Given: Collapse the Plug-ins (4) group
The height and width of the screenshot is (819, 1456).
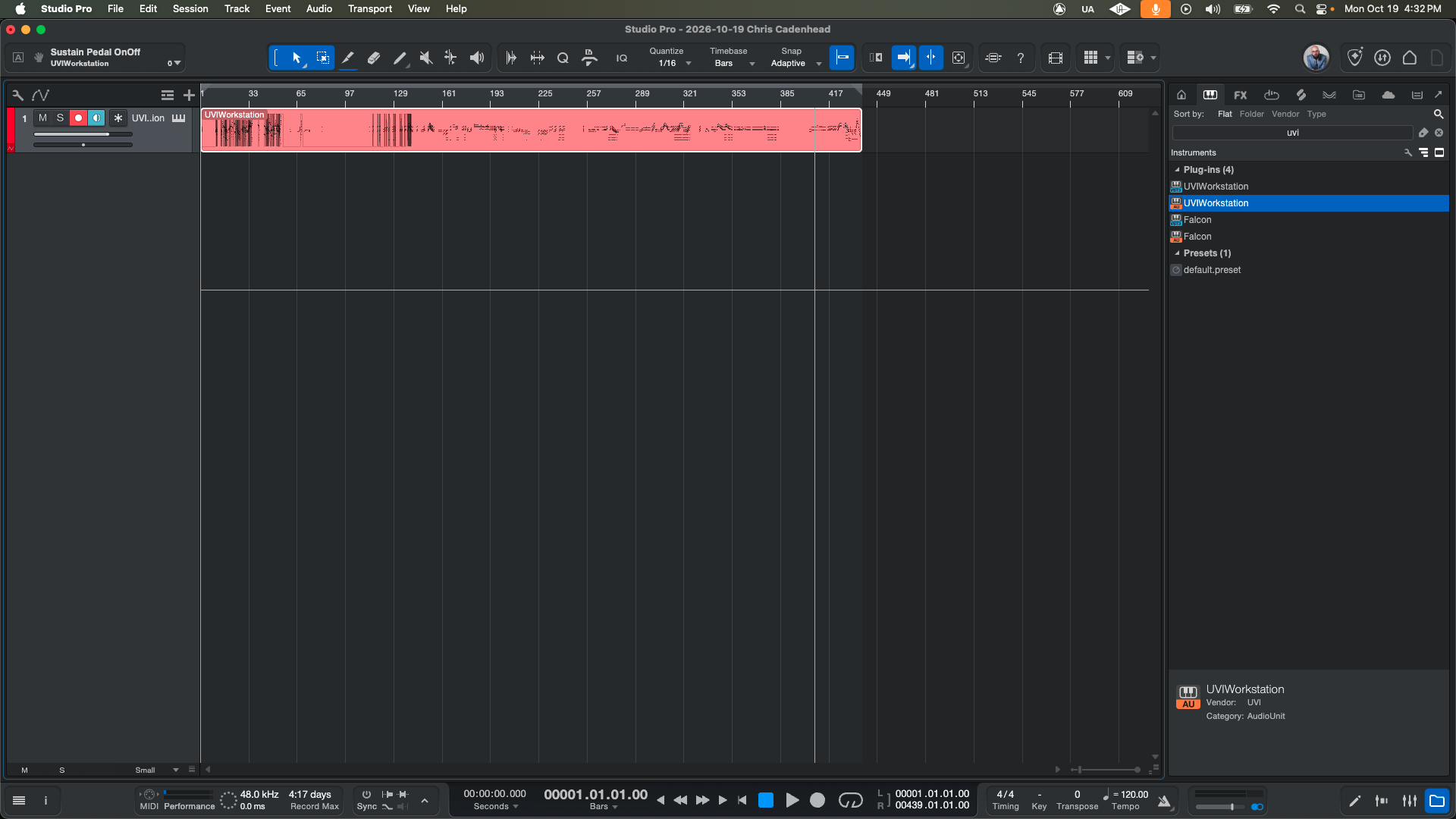Looking at the screenshot, I should [1177, 170].
